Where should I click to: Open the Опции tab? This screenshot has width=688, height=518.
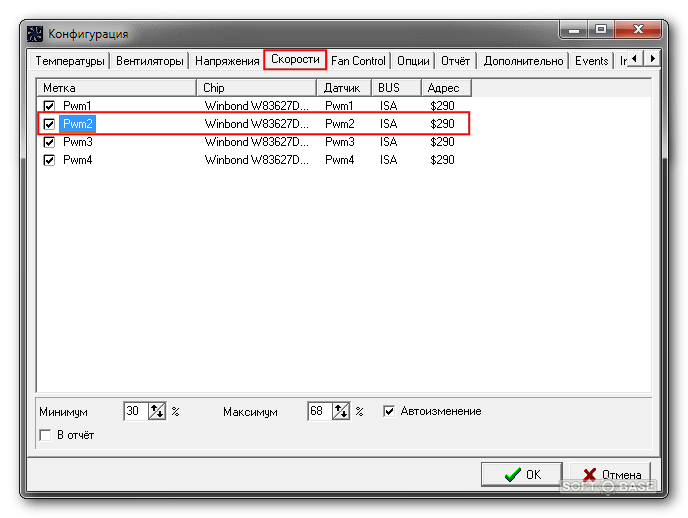coord(413,61)
